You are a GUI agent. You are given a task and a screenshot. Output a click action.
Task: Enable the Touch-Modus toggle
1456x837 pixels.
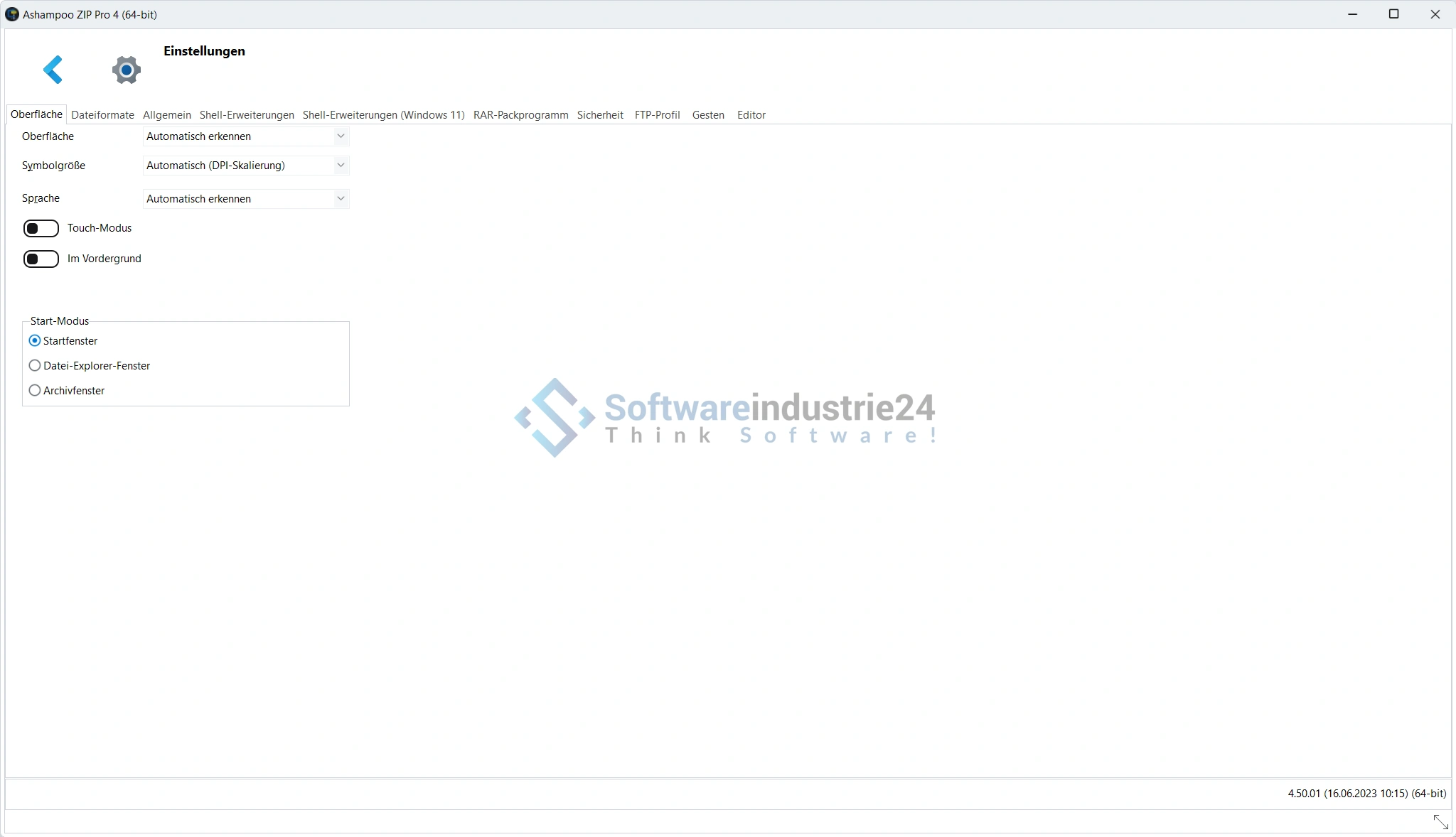(x=41, y=228)
